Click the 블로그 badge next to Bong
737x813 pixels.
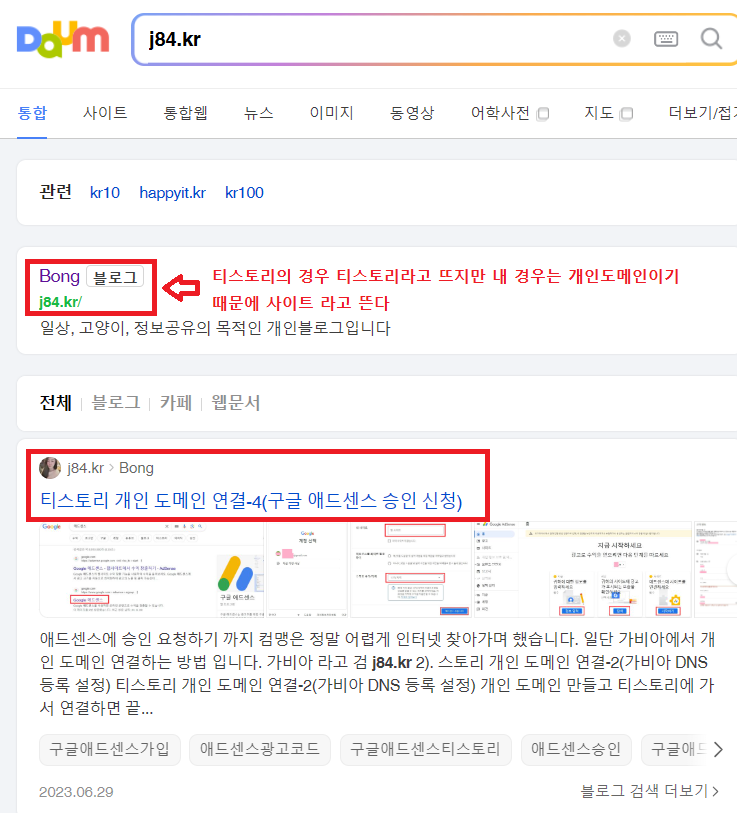(115, 277)
